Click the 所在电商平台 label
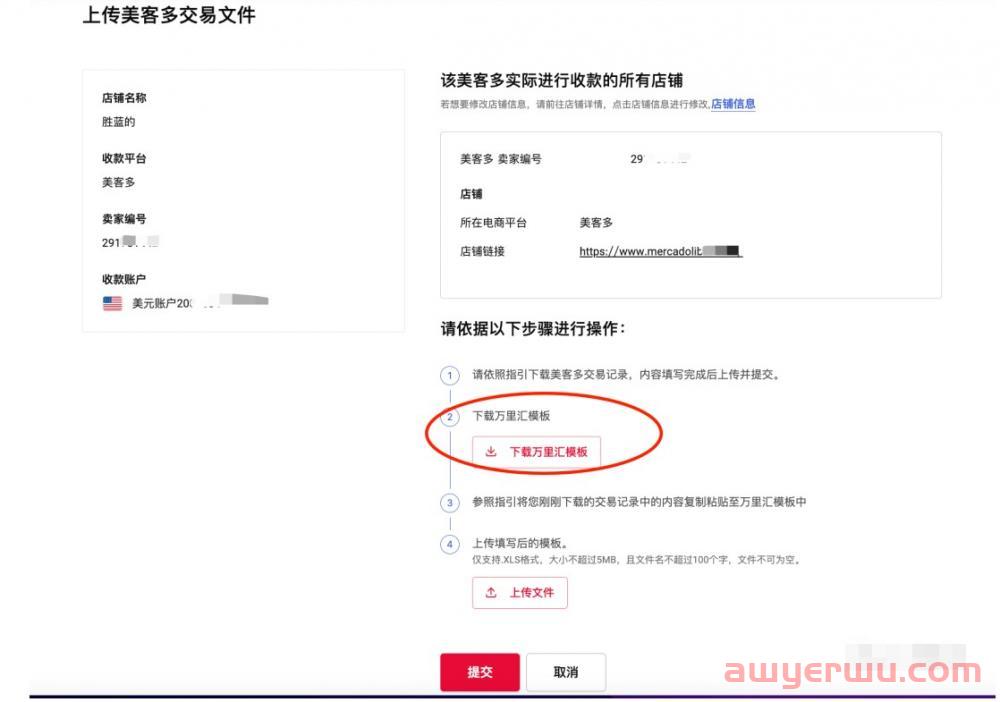Screen dimensions: 1000x702 coord(493,223)
